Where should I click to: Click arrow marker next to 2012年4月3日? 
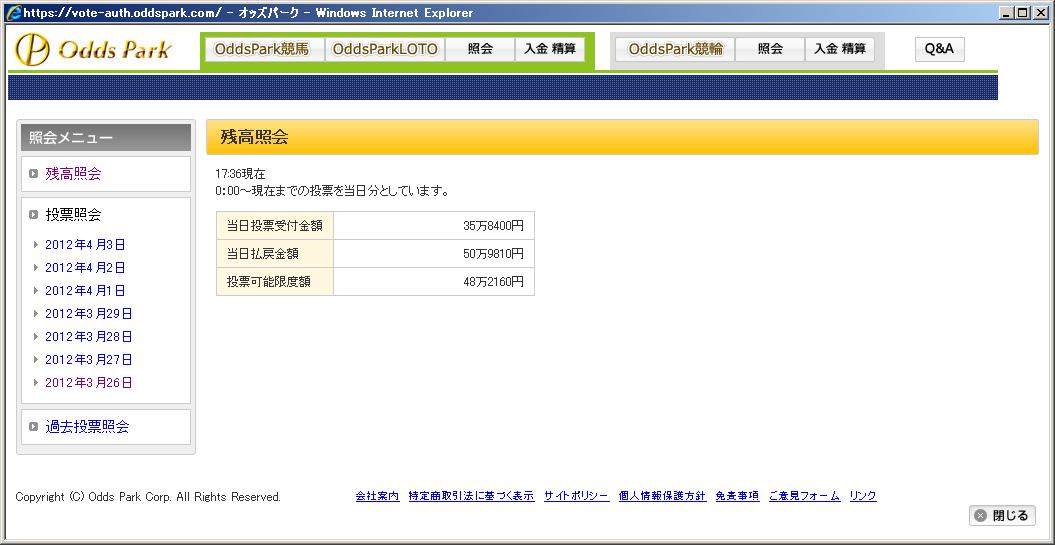[x=36, y=245]
